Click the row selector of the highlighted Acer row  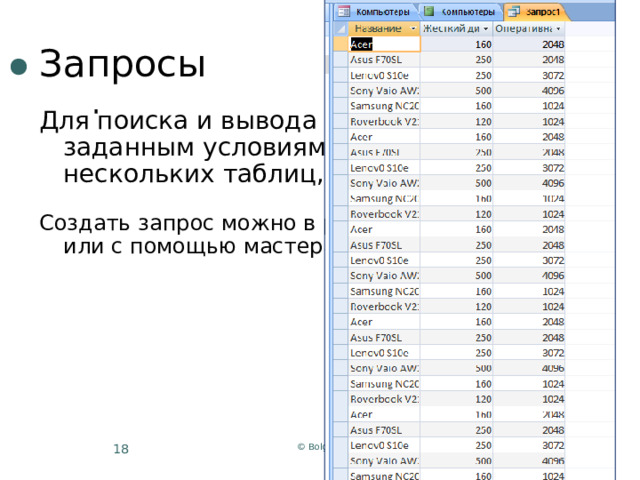pos(340,44)
